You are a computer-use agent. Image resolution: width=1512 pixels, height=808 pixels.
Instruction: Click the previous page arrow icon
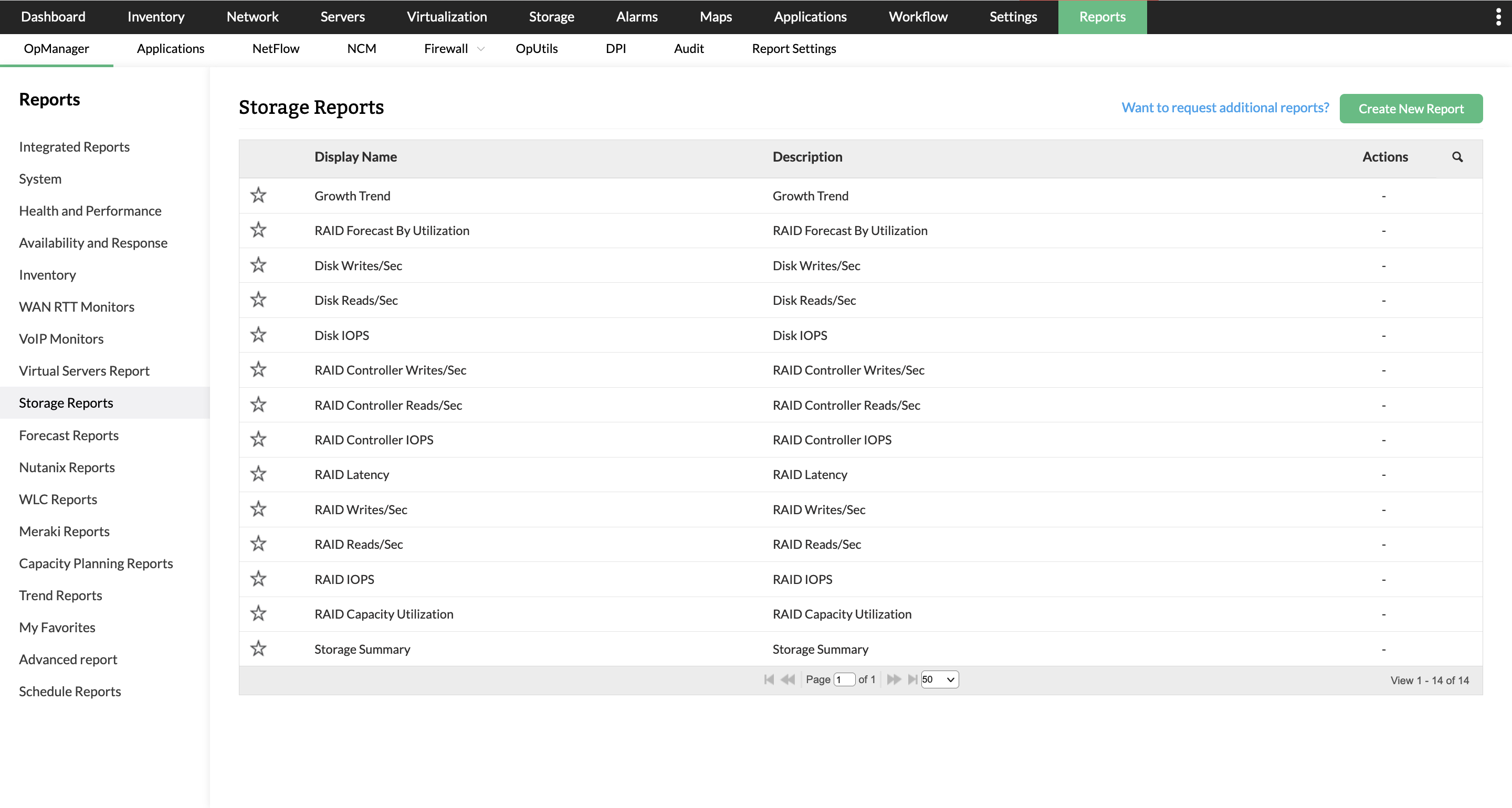(787, 679)
